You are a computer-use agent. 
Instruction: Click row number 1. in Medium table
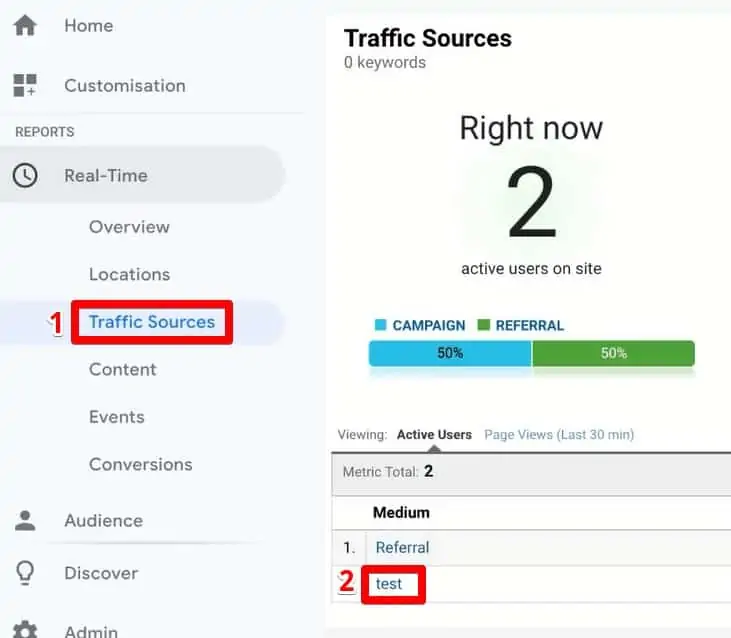[x=349, y=547]
